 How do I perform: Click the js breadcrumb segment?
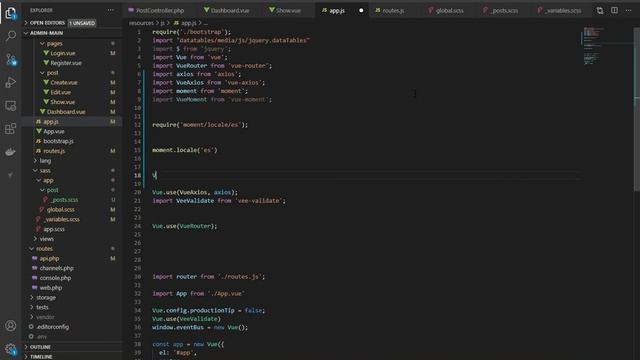point(162,23)
